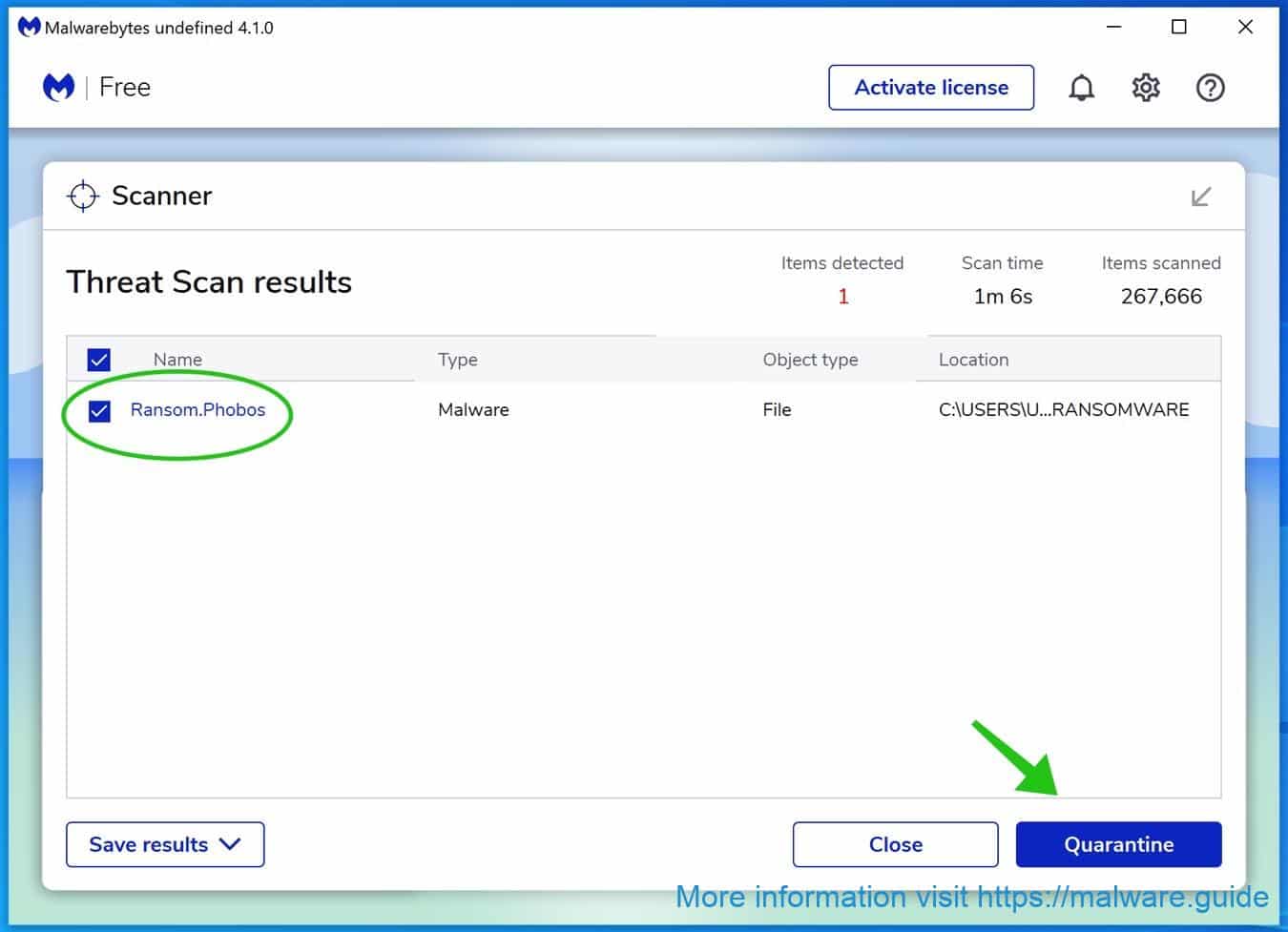Toggle the select-all checkbox in header
The width and height of the screenshot is (1288, 932).
click(x=99, y=360)
